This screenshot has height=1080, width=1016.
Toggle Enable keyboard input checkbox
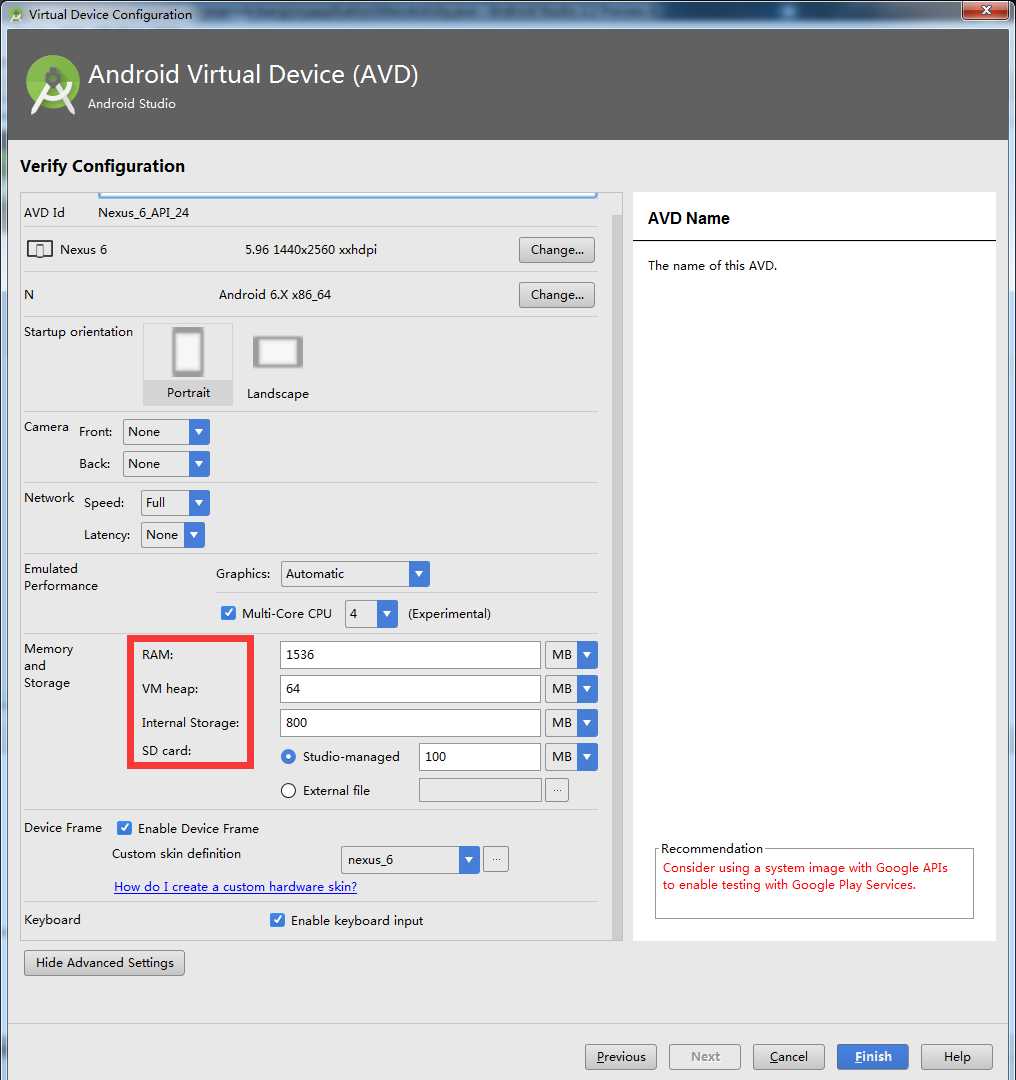tap(277, 920)
